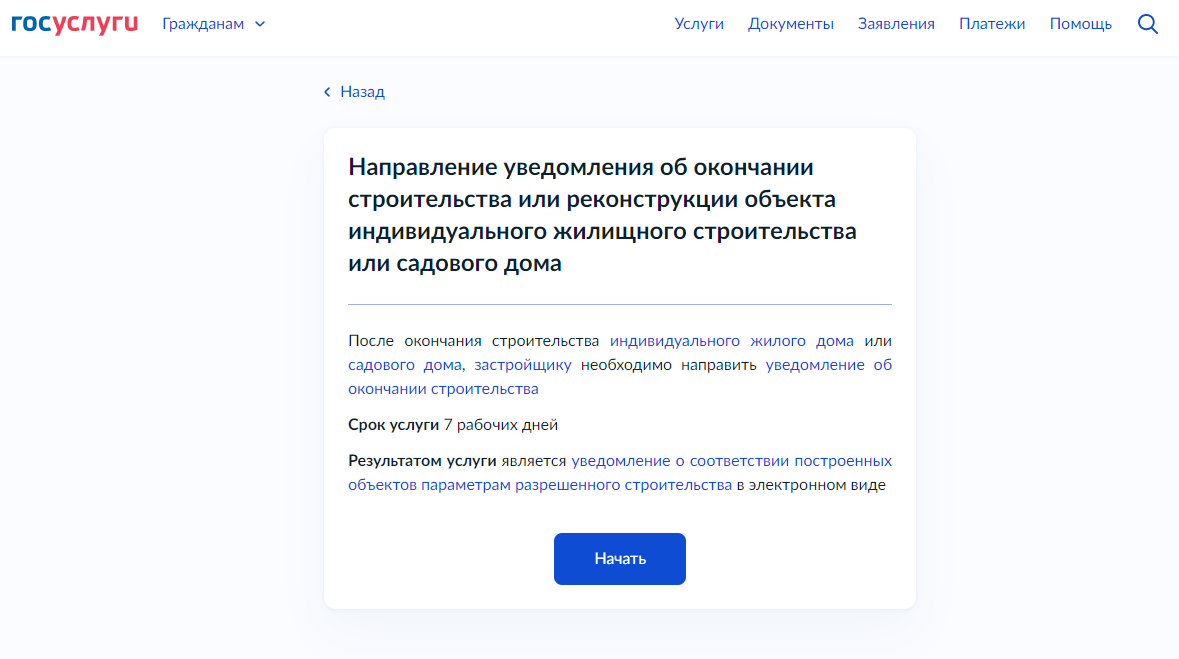Open the садового дома link
This screenshot has width=1179, height=659.
click(405, 365)
